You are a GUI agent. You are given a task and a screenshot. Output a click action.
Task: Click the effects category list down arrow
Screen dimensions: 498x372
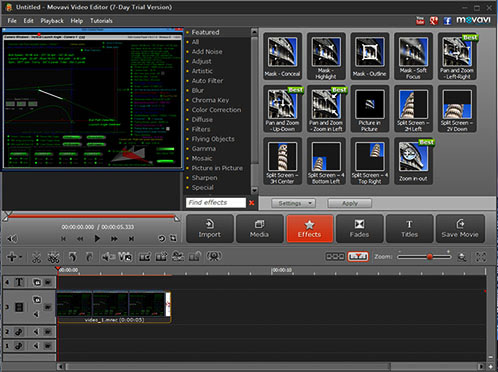tap(254, 190)
